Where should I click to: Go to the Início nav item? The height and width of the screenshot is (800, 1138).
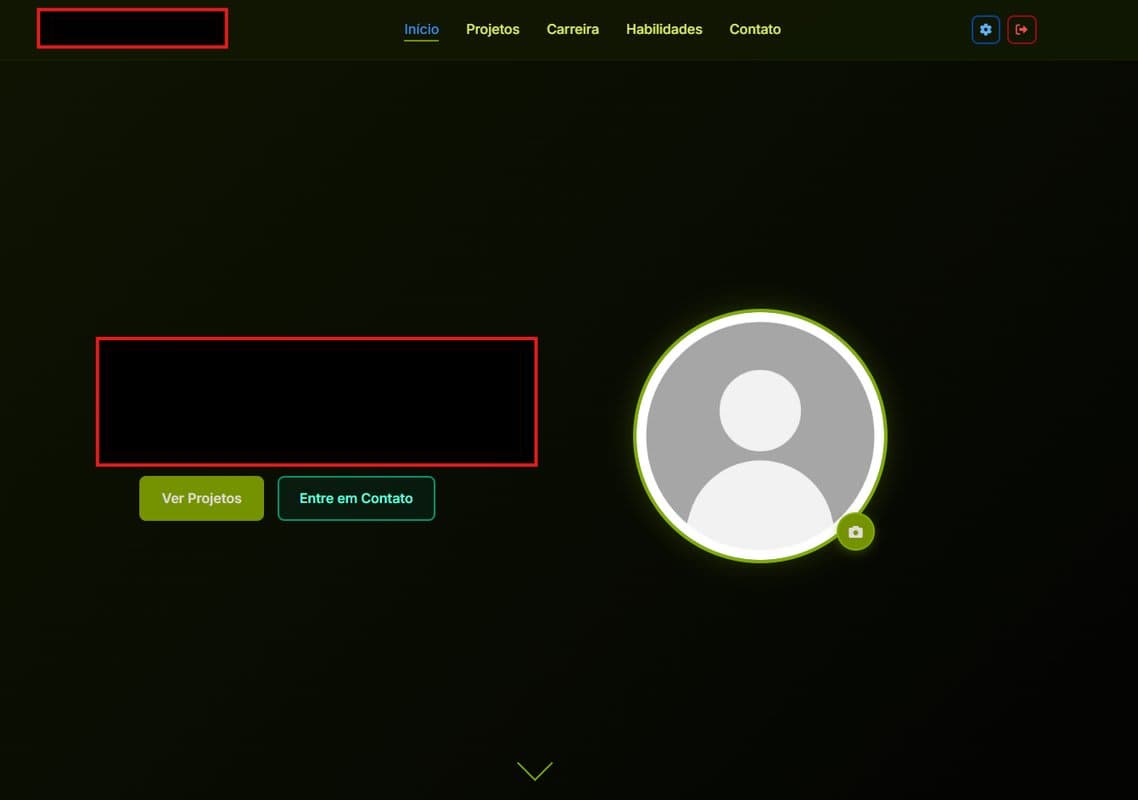[421, 30]
